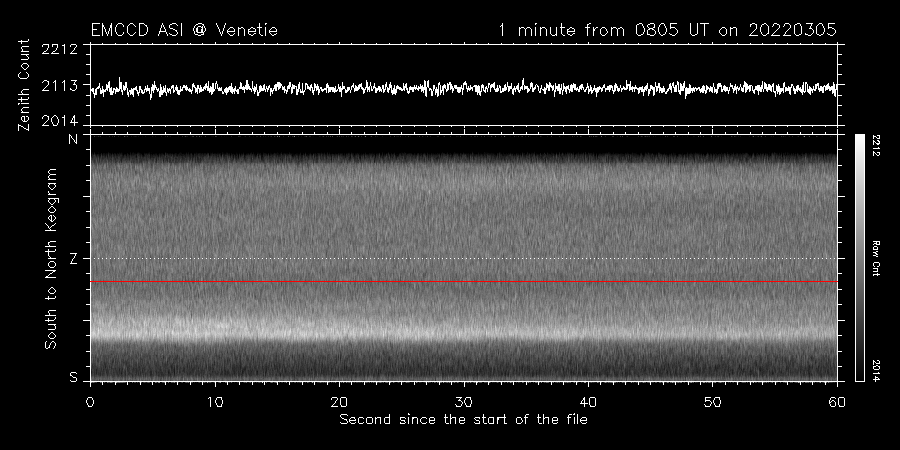Click the 'Z' zenith label on keogram axis
This screenshot has width=900, height=450.
click(73, 258)
